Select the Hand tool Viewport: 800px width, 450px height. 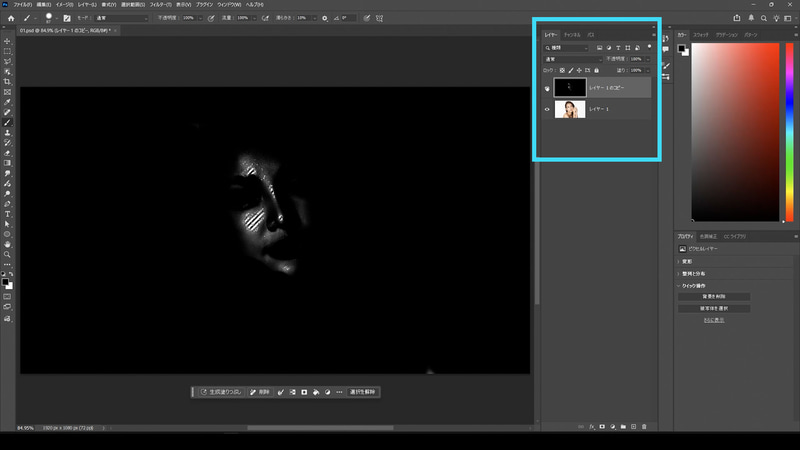[x=8, y=244]
